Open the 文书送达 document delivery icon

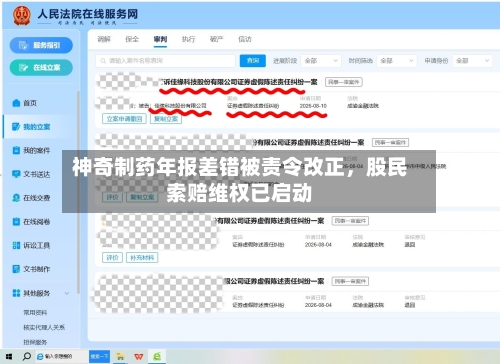16,174
